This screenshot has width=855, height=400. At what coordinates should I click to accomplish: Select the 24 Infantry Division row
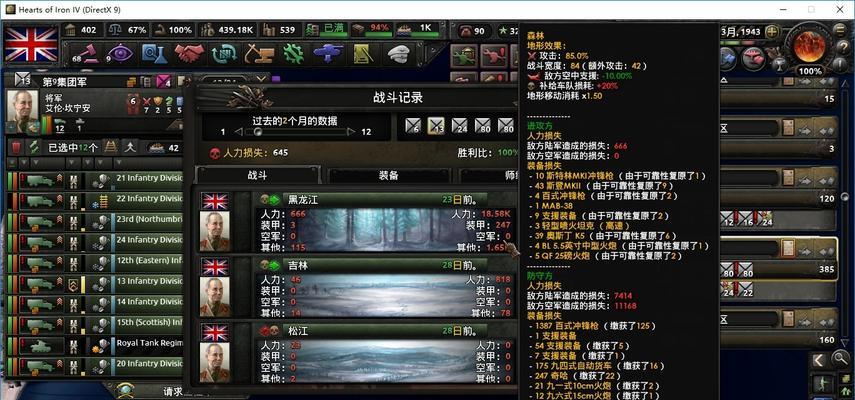point(94,241)
